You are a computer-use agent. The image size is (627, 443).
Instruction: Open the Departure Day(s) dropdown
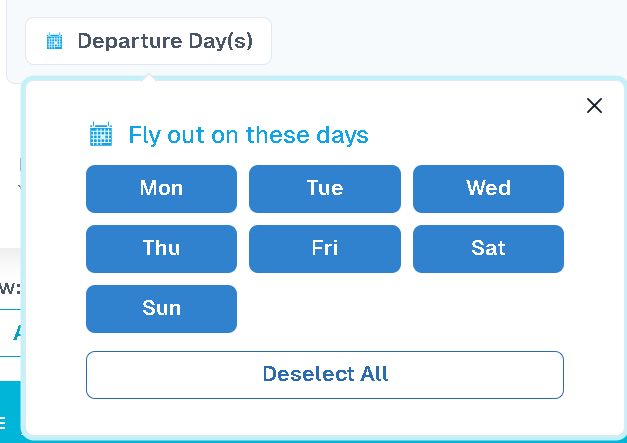click(148, 41)
